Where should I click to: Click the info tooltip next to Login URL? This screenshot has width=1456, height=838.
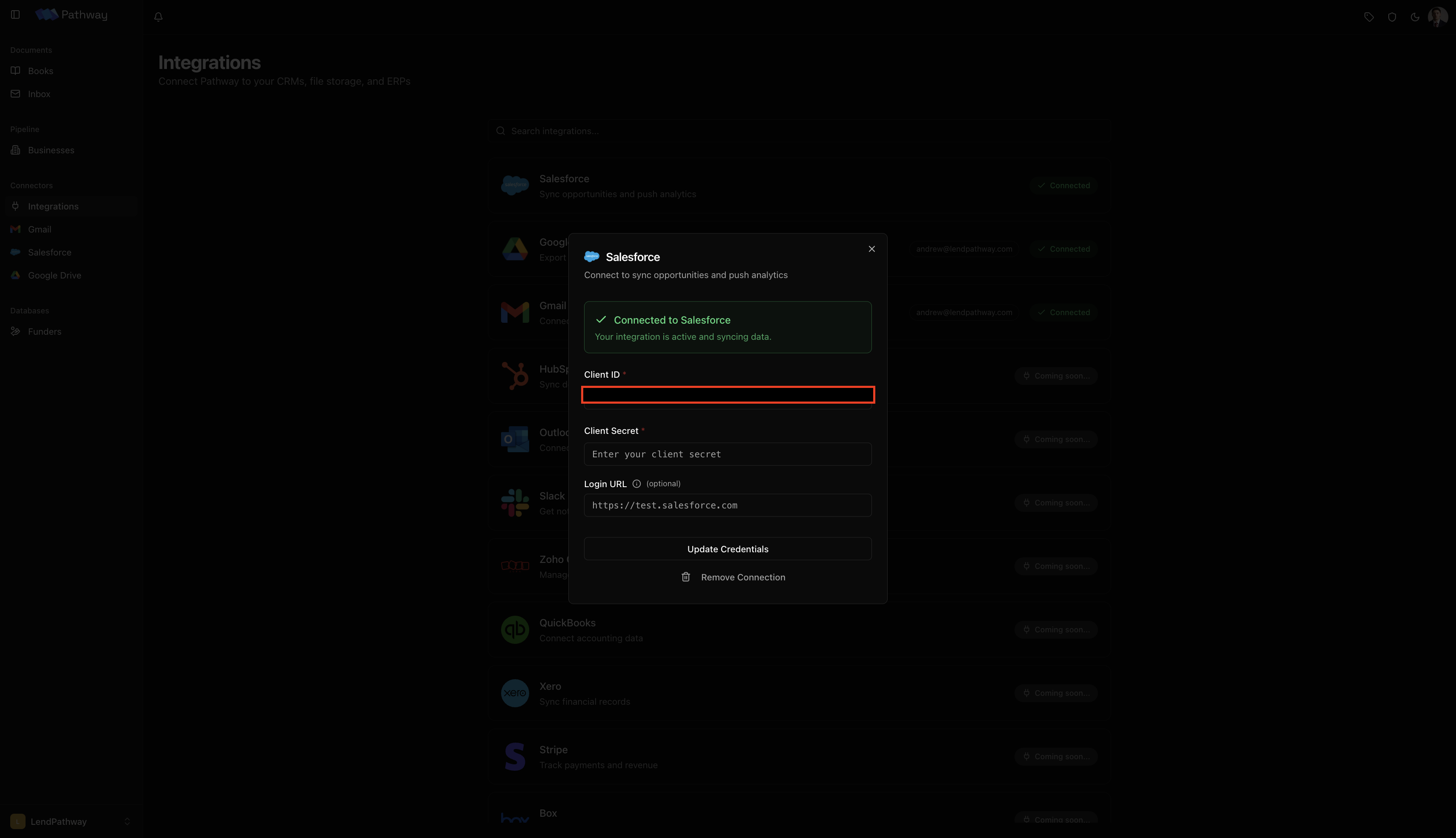(x=636, y=483)
